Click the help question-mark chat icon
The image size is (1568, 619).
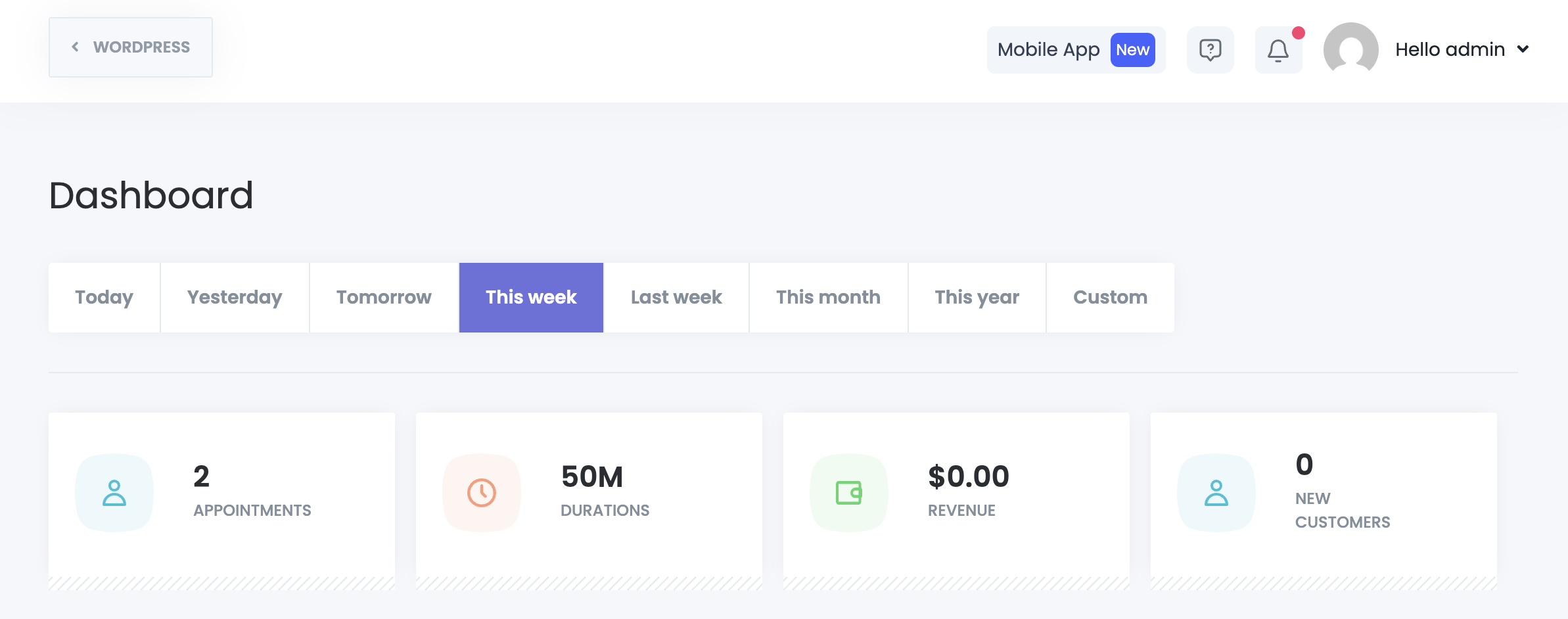[1210, 50]
